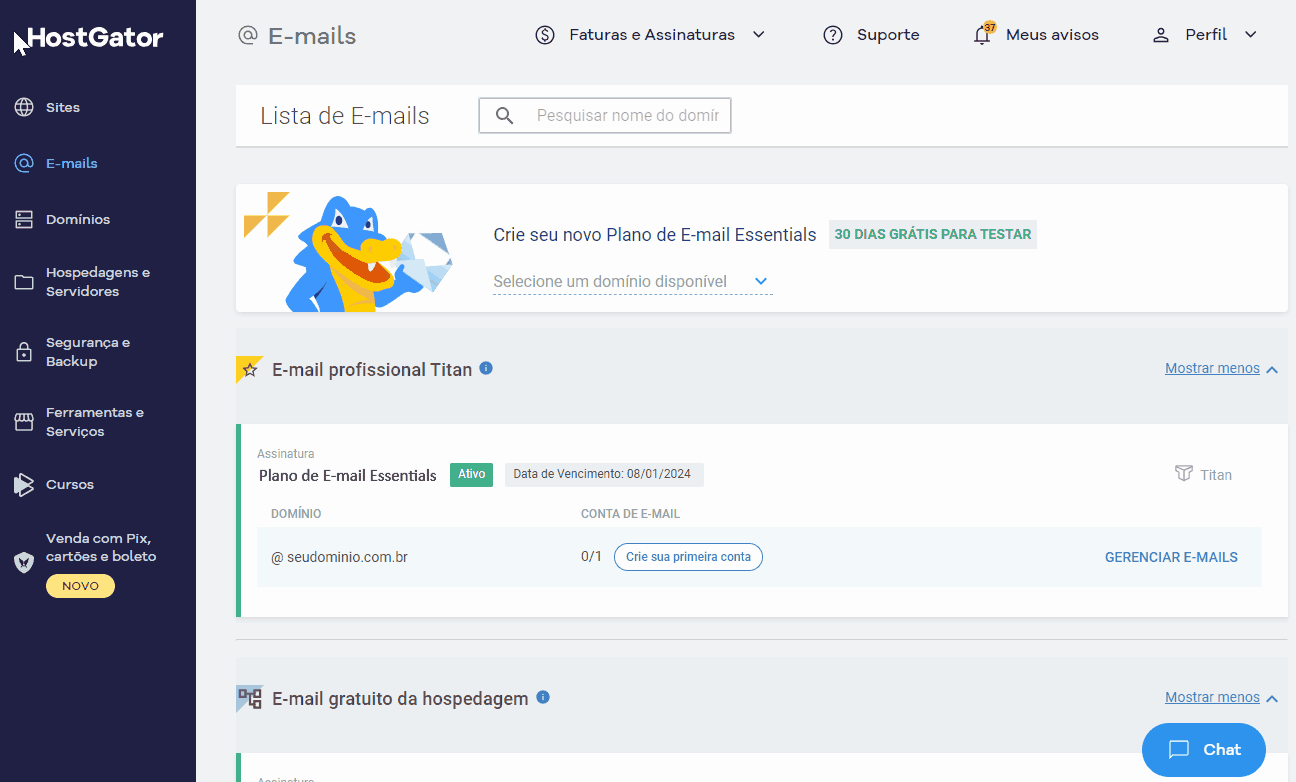This screenshot has width=1296, height=782.
Task: Click Plano de E-mail Essentials subscription name
Action: pyautogui.click(x=348, y=476)
